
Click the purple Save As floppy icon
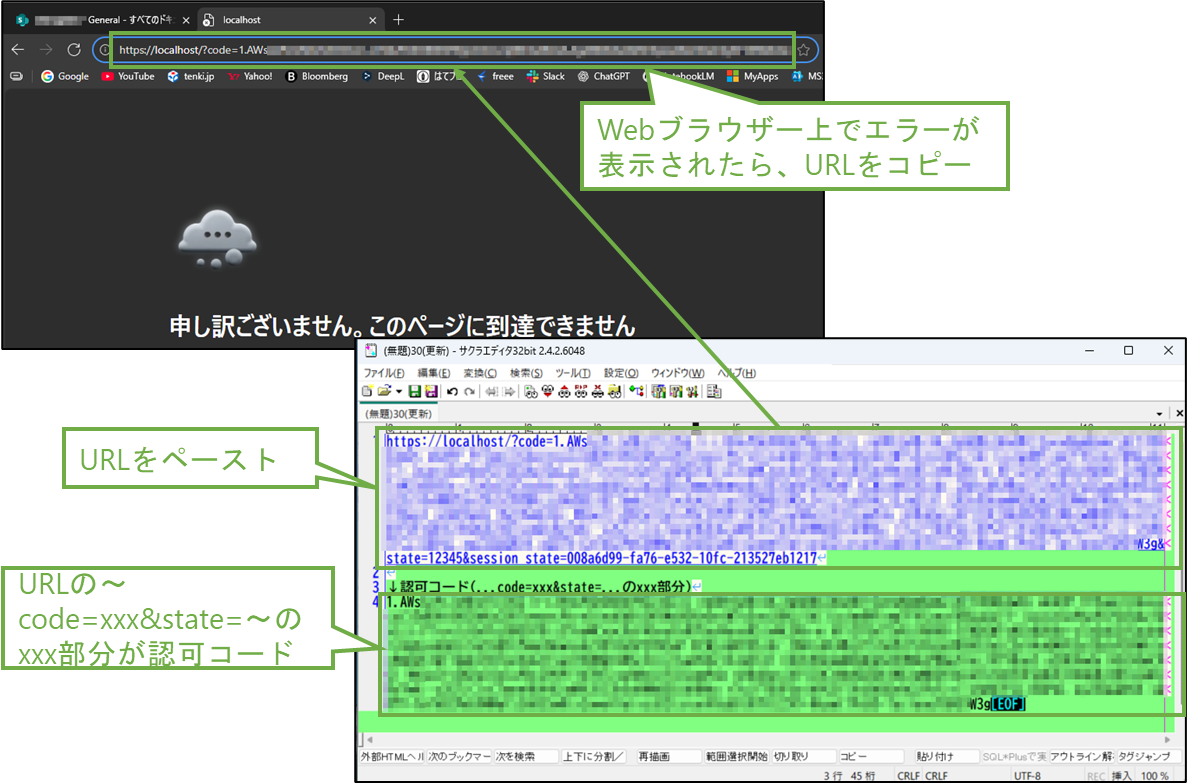point(431,392)
